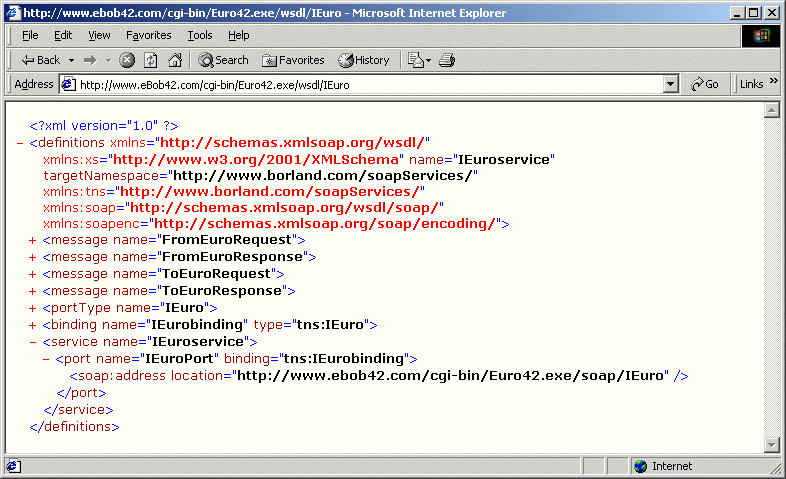Click the Go button
The height and width of the screenshot is (479, 786).
[704, 84]
